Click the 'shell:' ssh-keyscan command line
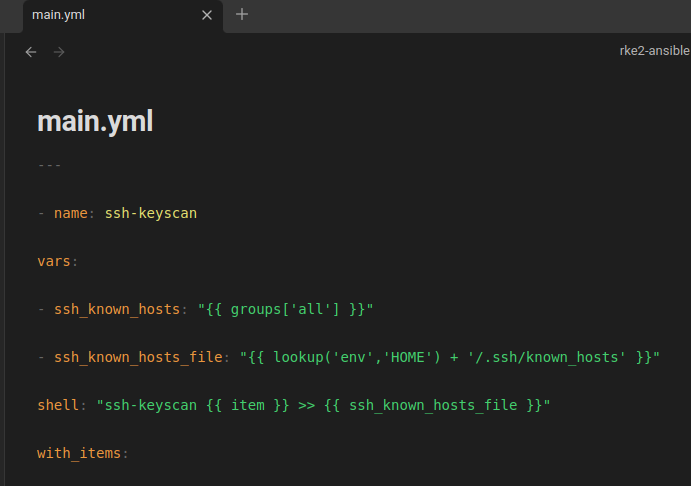 (x=294, y=405)
